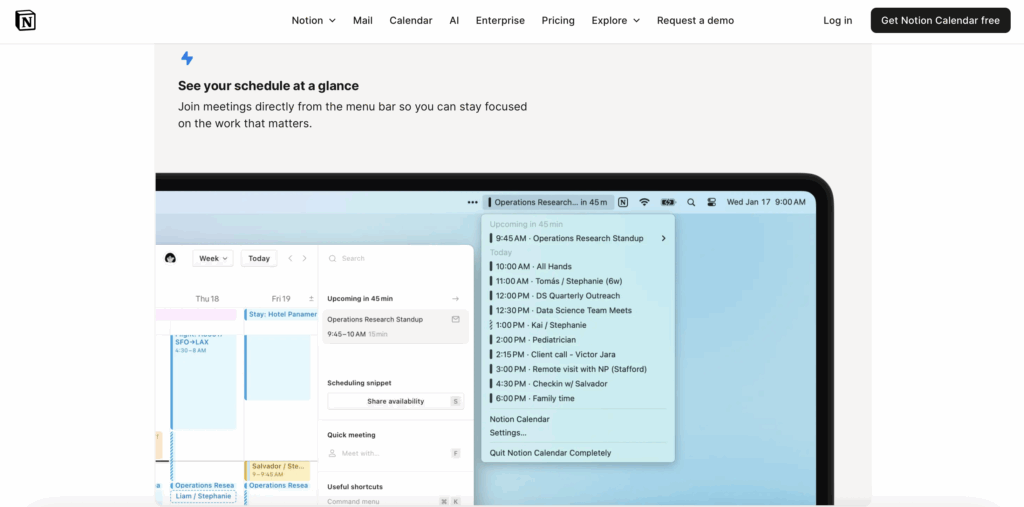Select 6:00 PM Family time entry
This screenshot has width=1024, height=507.
click(x=578, y=398)
